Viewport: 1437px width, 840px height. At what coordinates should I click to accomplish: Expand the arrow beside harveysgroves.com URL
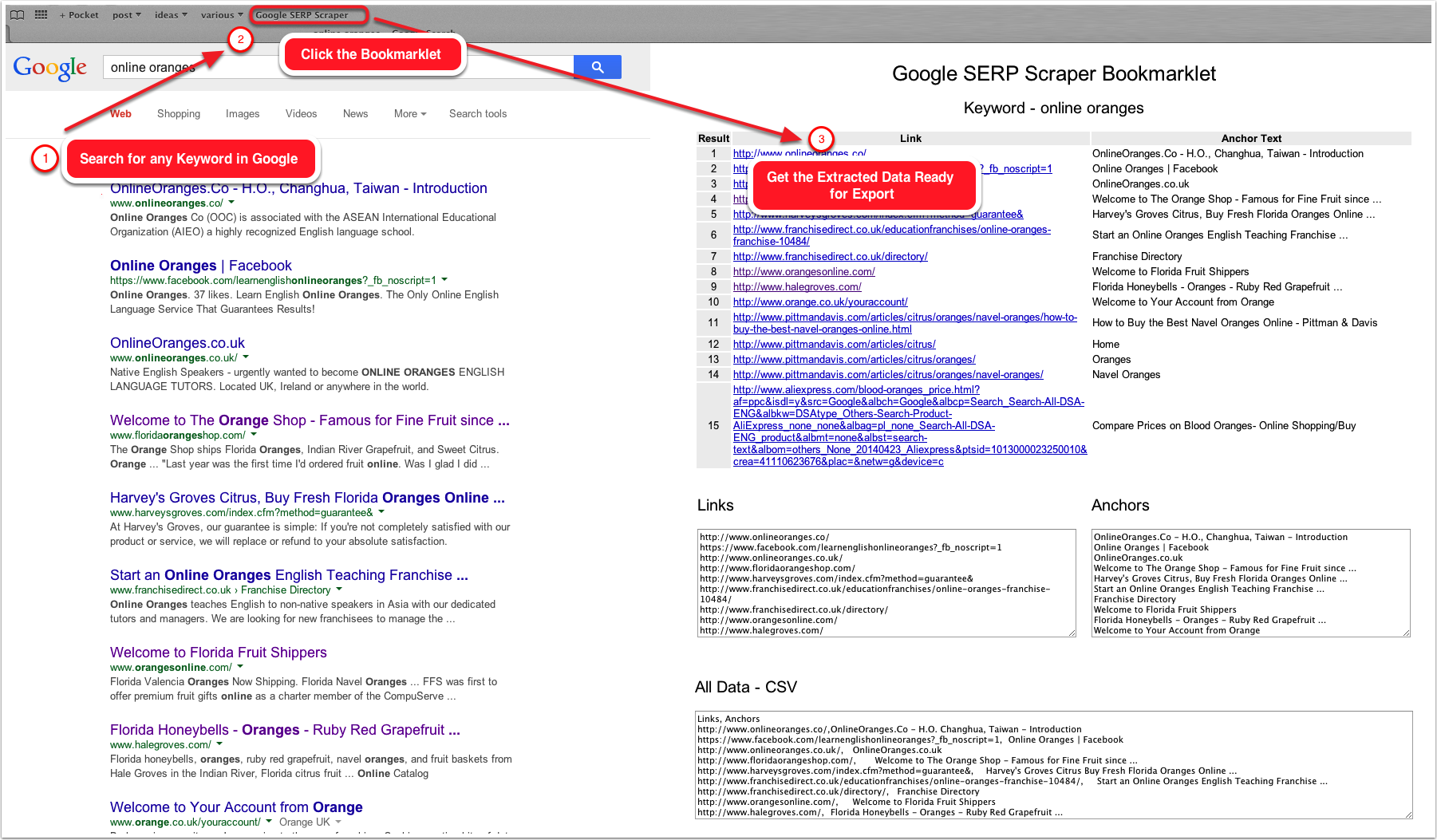pyautogui.click(x=381, y=512)
